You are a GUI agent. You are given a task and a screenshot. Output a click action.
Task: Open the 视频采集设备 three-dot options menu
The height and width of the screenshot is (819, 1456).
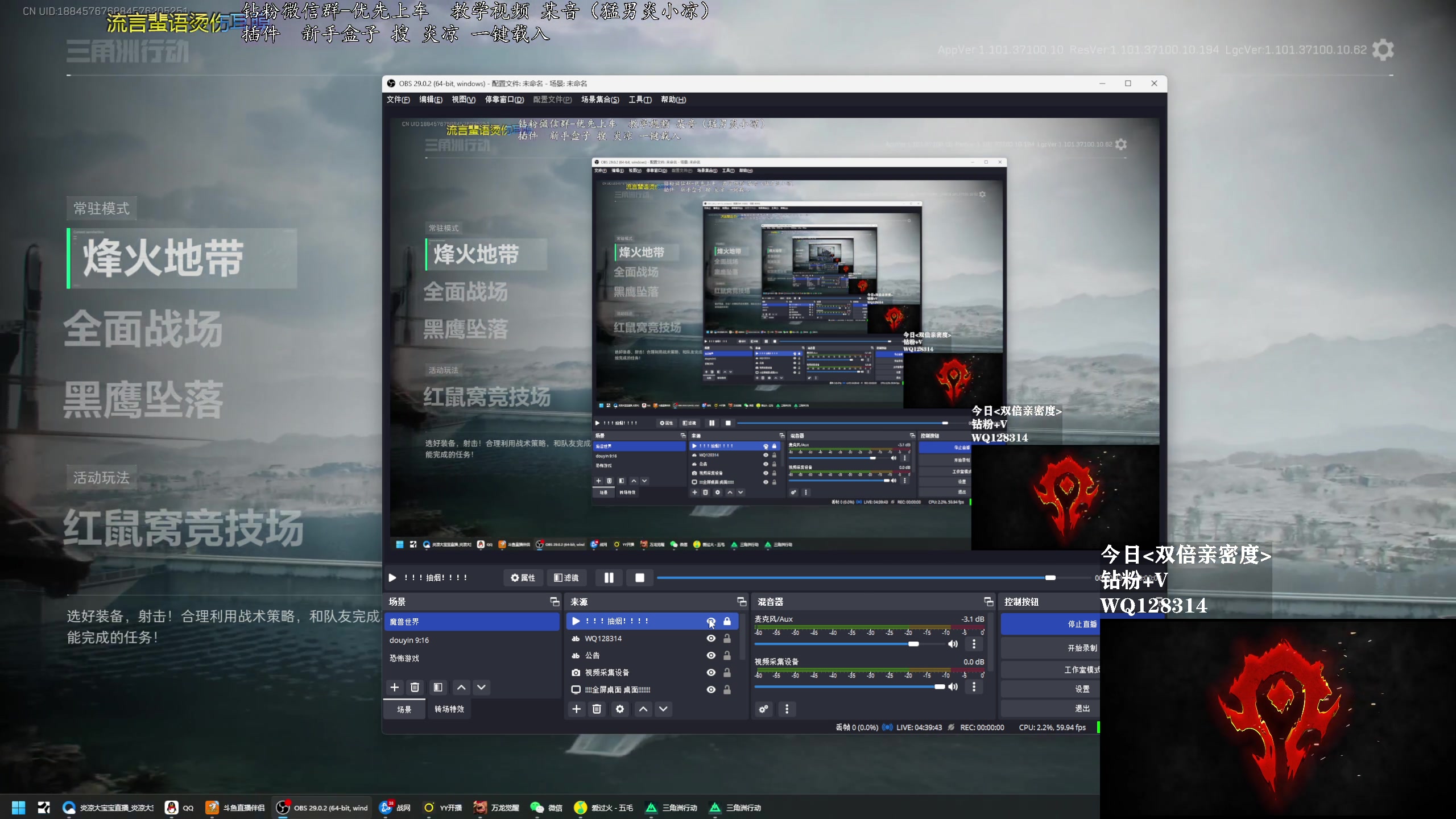[x=974, y=686]
